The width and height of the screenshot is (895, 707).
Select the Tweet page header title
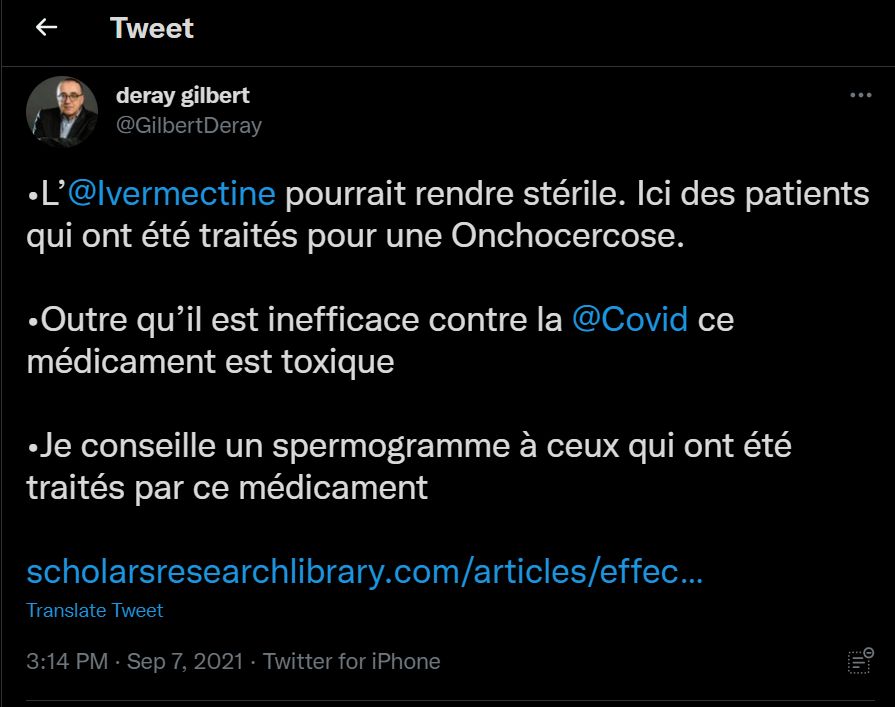tap(152, 28)
